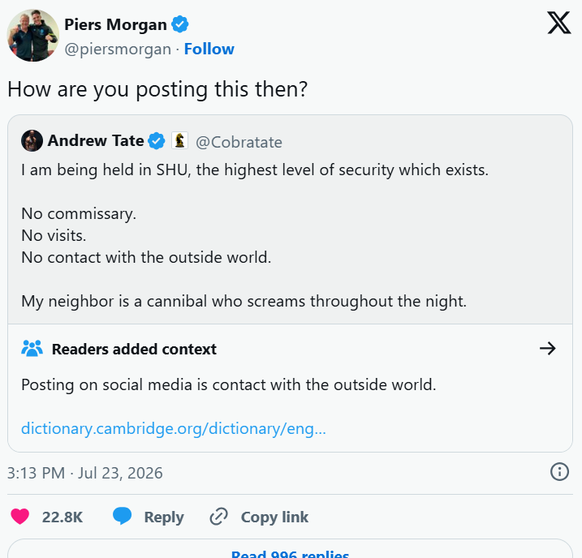
Task: Click the Copy link text
Action: coord(275,517)
